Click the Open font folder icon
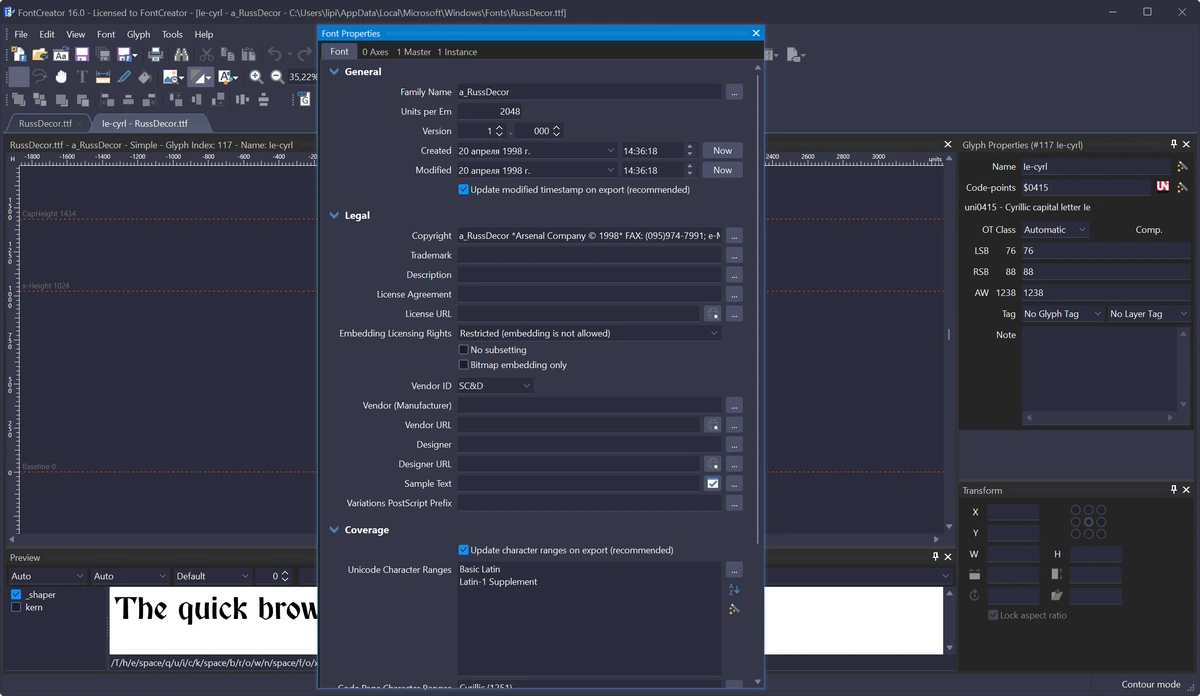1200x696 pixels. click(x=40, y=54)
